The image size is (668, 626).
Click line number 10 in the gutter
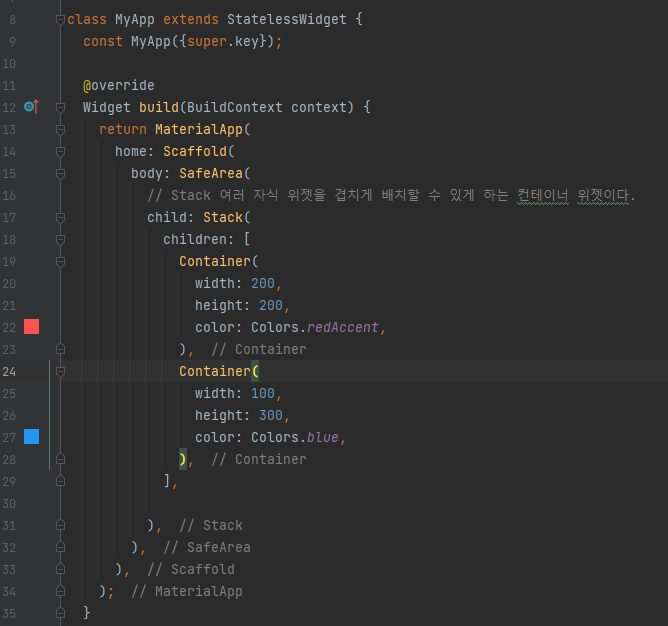point(9,63)
